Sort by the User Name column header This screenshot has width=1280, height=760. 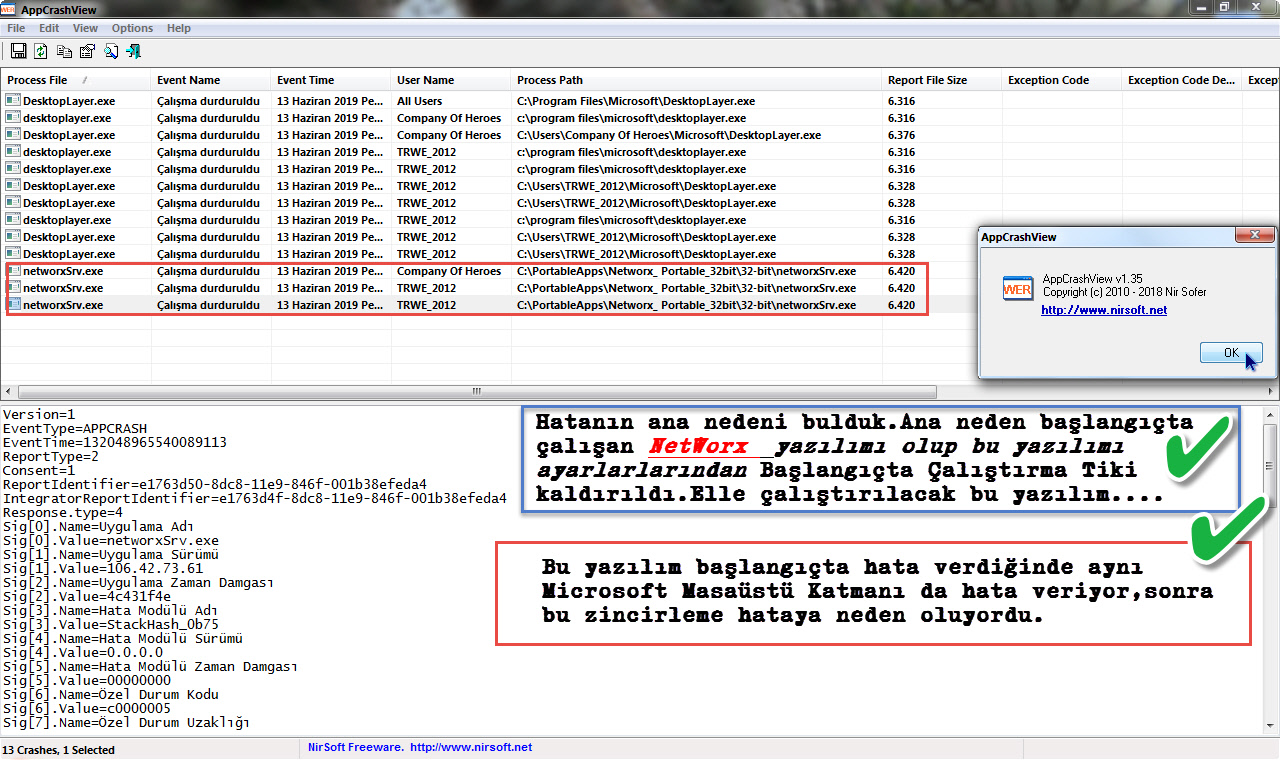(451, 80)
